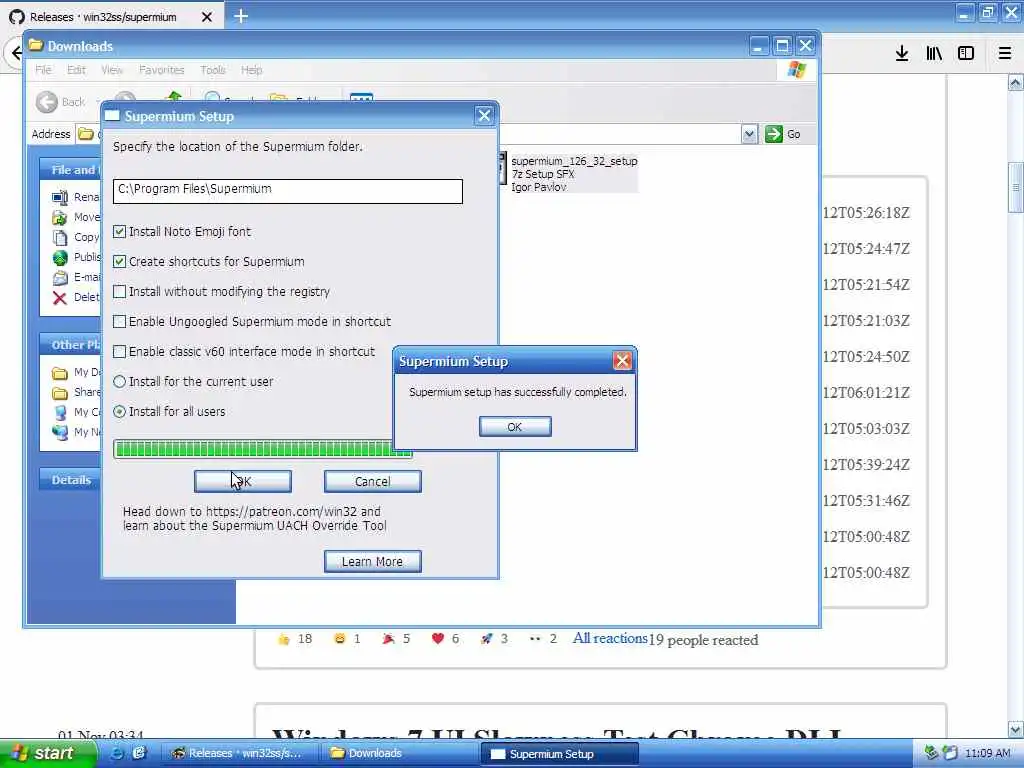The height and width of the screenshot is (768, 1024).
Task: Click browser page scrollbar up arrow
Action: pyautogui.click(x=1016, y=82)
